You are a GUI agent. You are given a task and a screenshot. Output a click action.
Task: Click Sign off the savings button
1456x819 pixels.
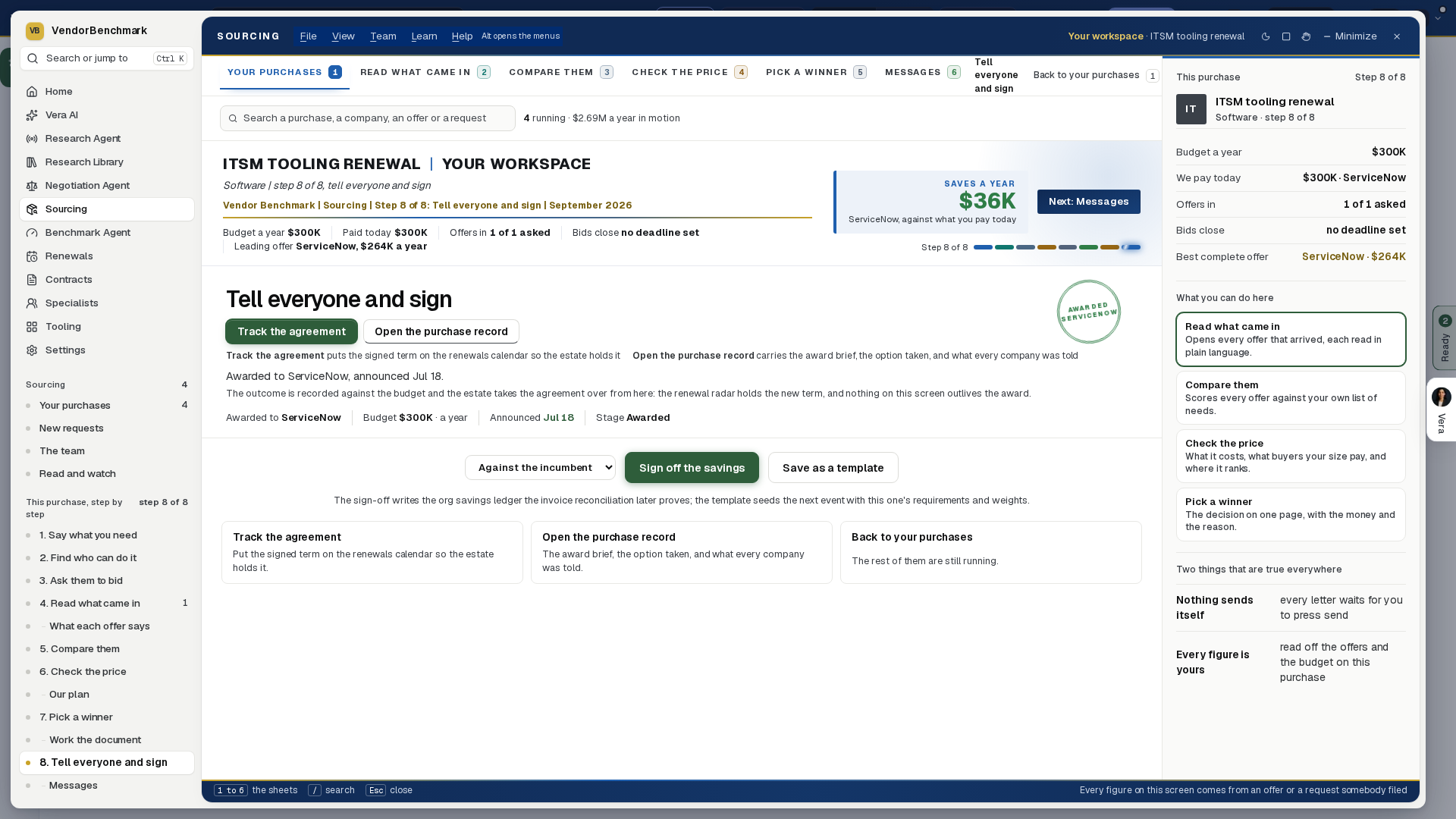[x=692, y=468]
